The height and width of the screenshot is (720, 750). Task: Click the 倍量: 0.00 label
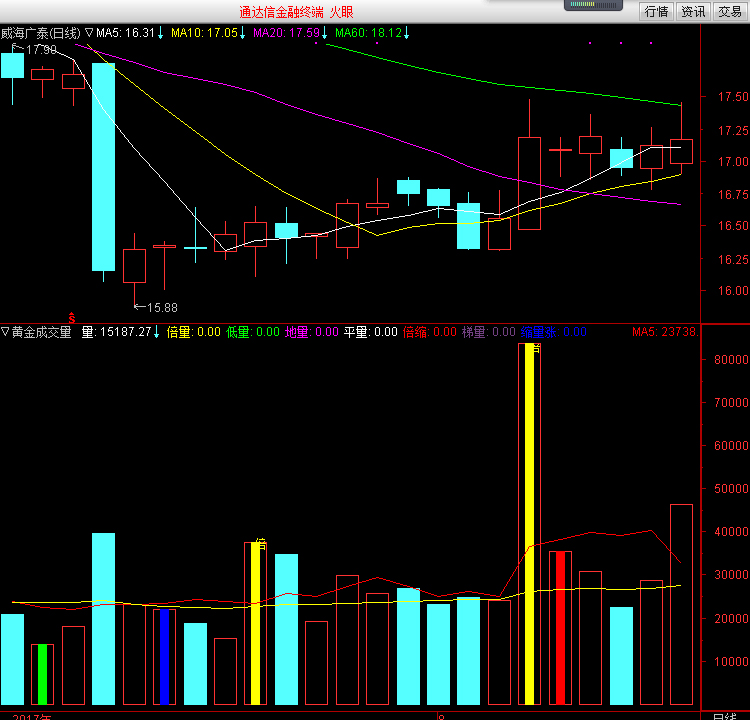tap(193, 332)
